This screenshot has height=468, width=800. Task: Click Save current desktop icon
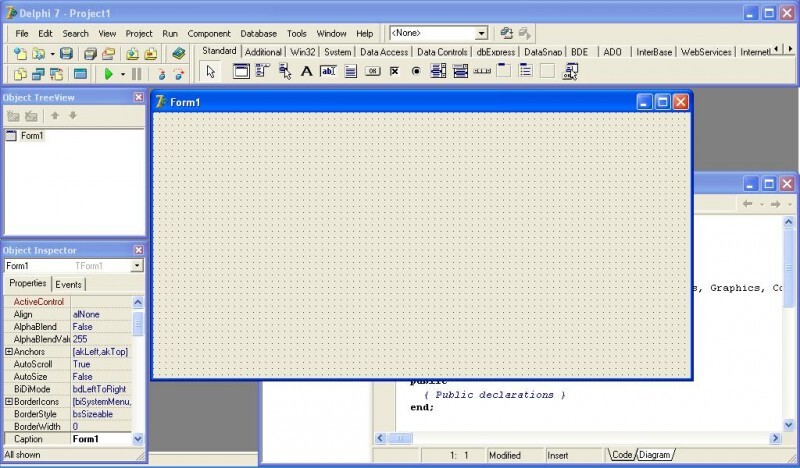(506, 33)
